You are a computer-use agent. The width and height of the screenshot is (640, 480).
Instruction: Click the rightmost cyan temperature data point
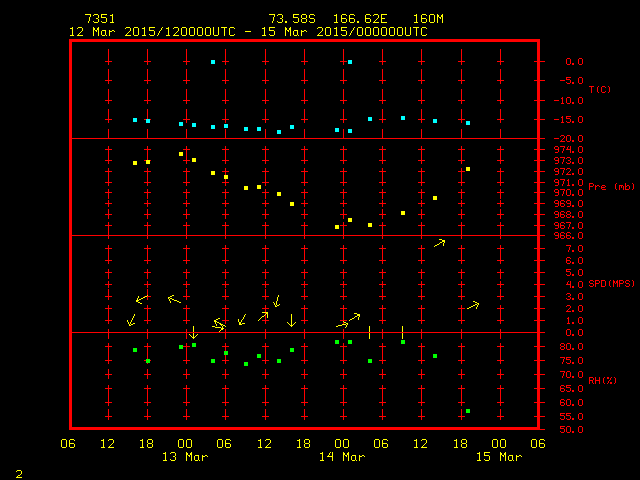(468, 123)
